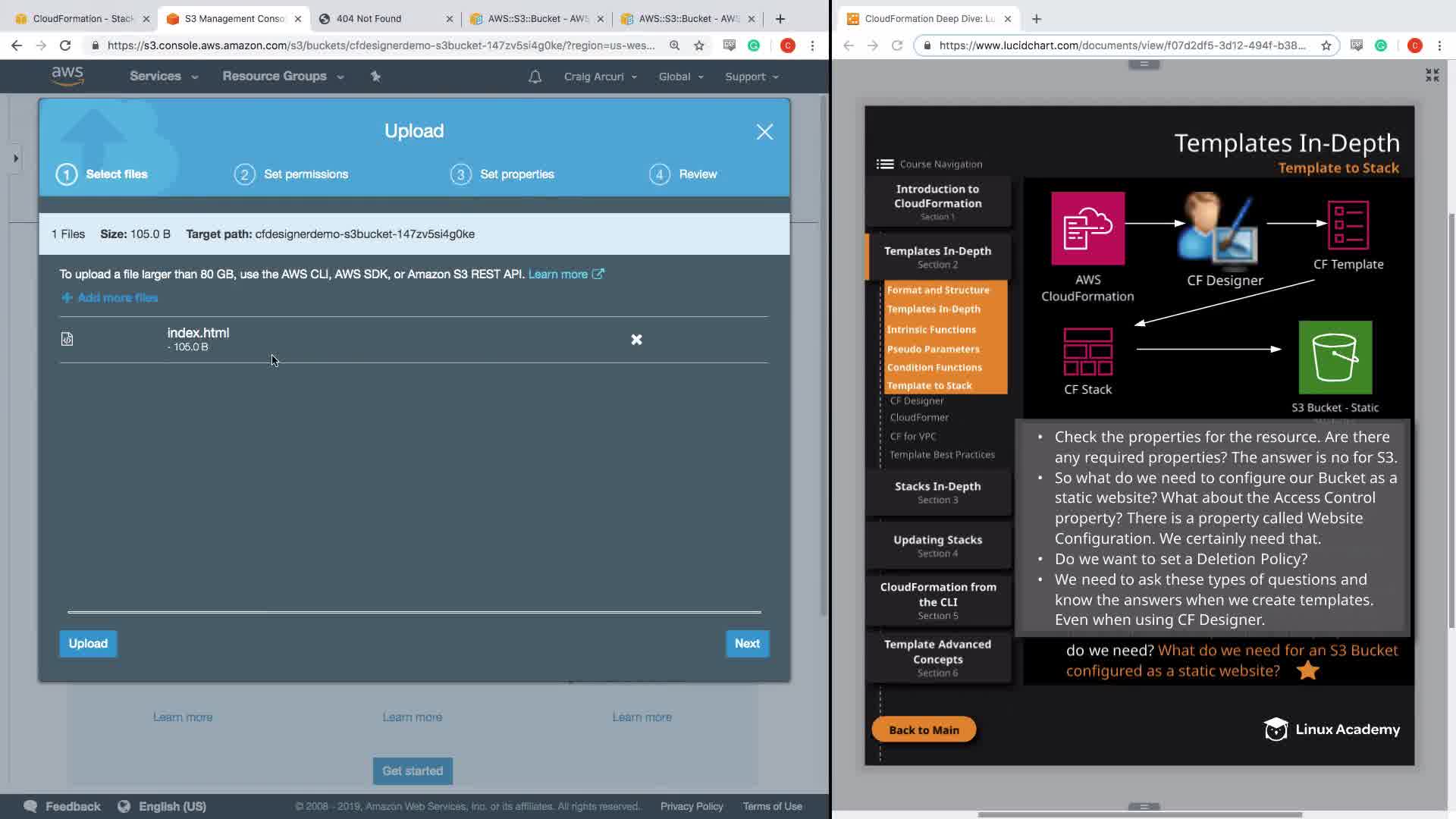This screenshot has height=819, width=1456.
Task: Remove index.html with the X icon
Action: tap(636, 340)
